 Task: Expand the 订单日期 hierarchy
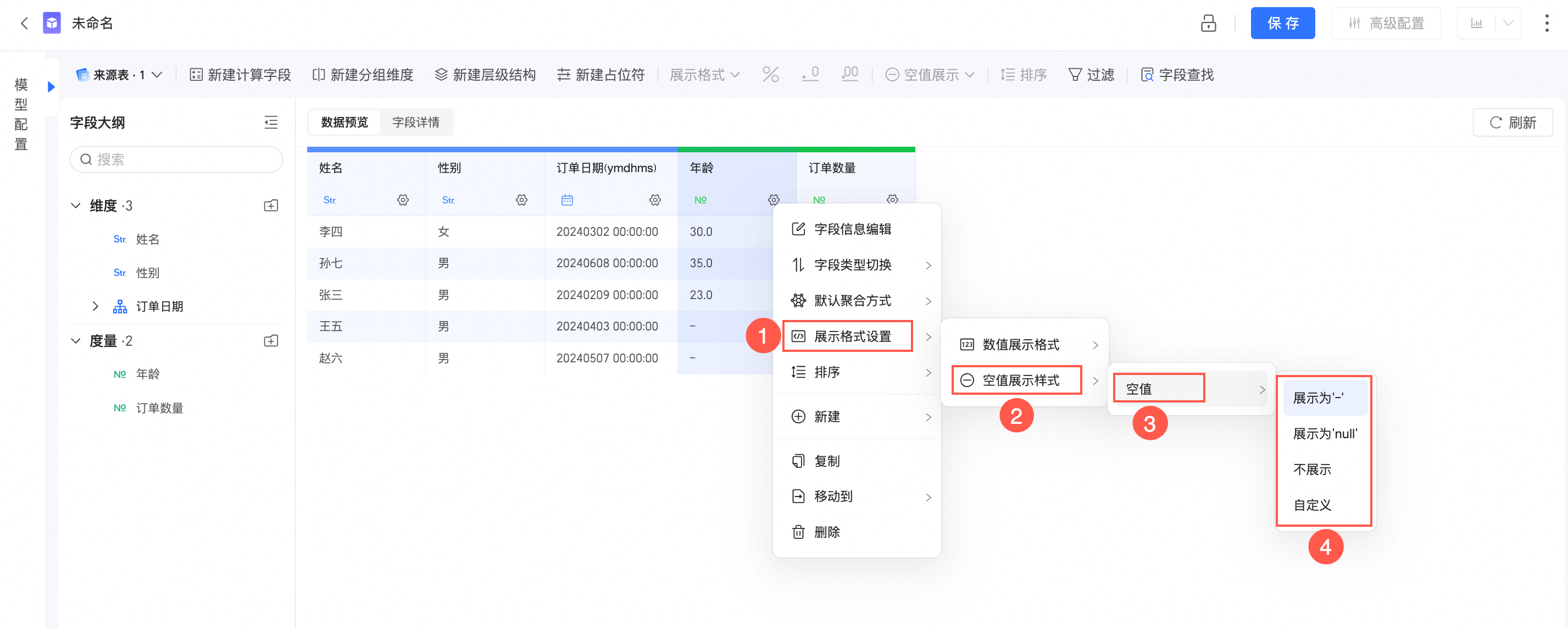click(x=95, y=306)
